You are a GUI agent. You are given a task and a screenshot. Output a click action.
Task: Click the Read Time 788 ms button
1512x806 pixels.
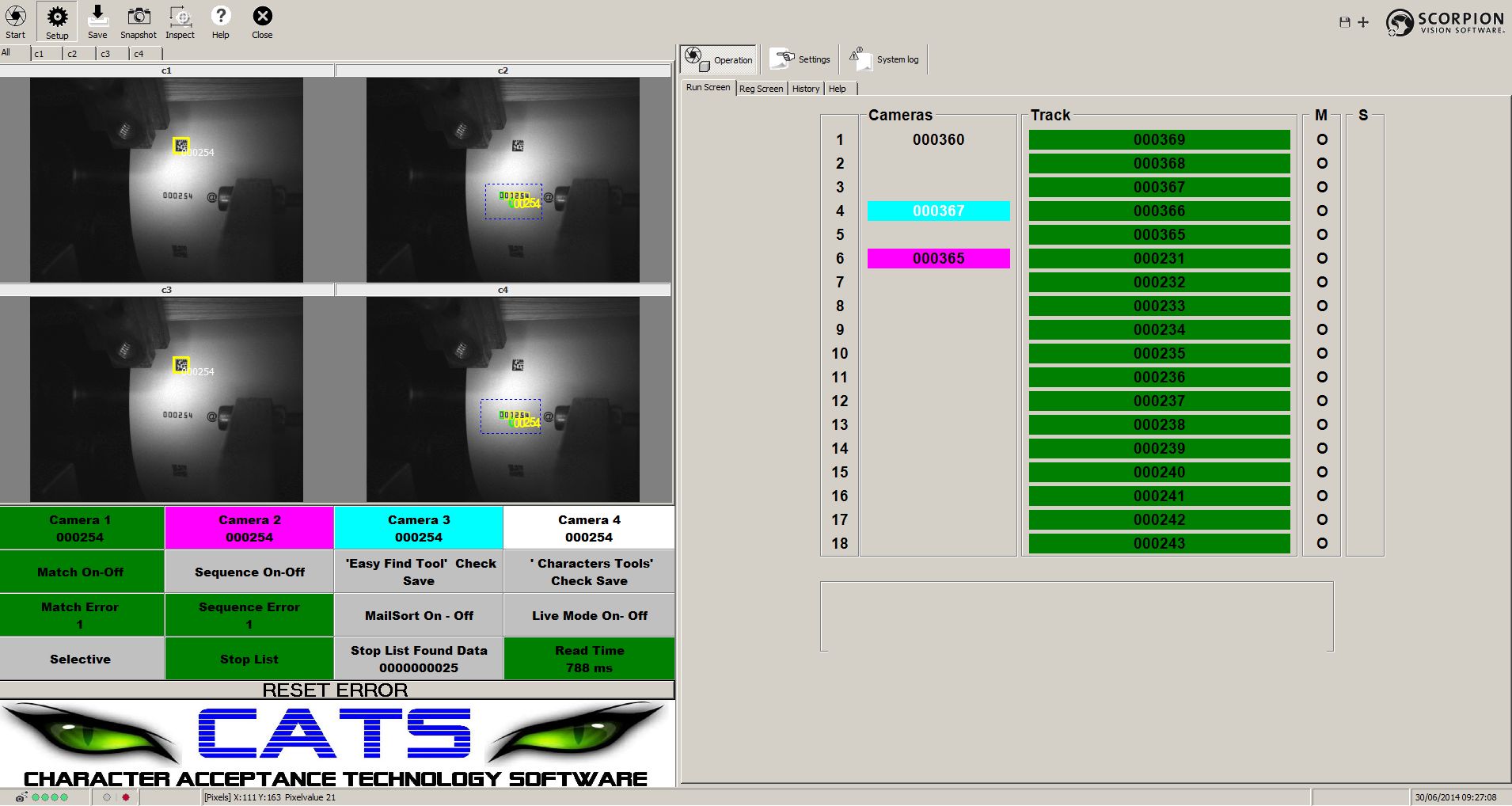pos(589,659)
